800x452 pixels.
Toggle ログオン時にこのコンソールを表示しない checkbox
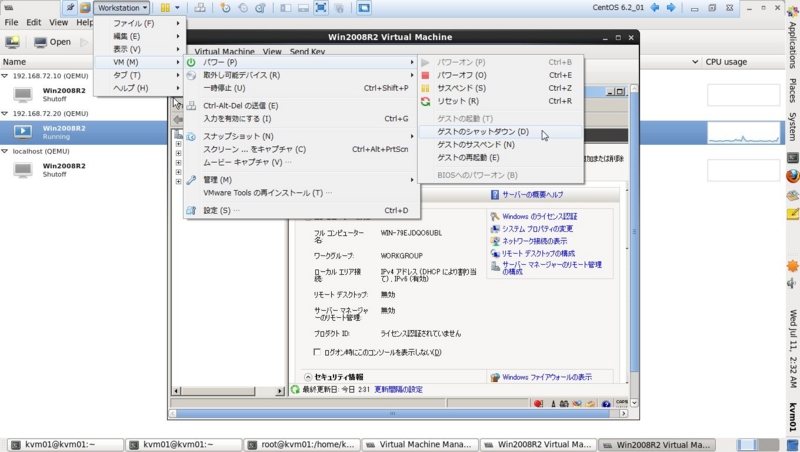(317, 352)
